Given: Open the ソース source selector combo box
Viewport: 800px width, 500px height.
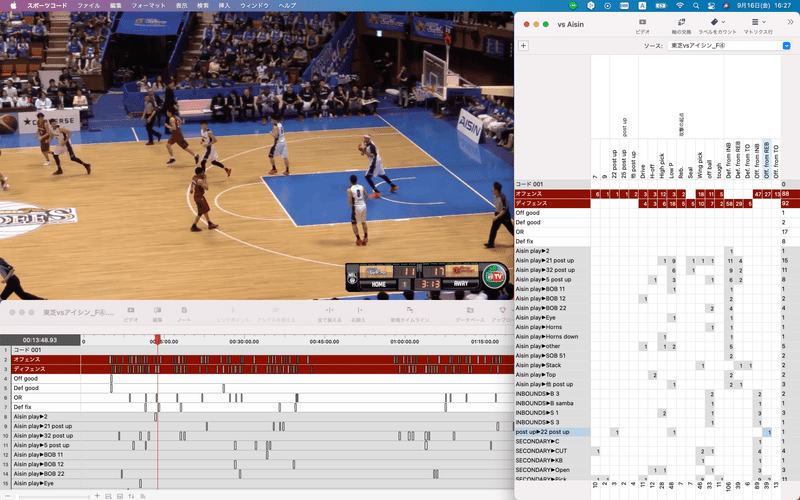Looking at the screenshot, I should click(729, 46).
